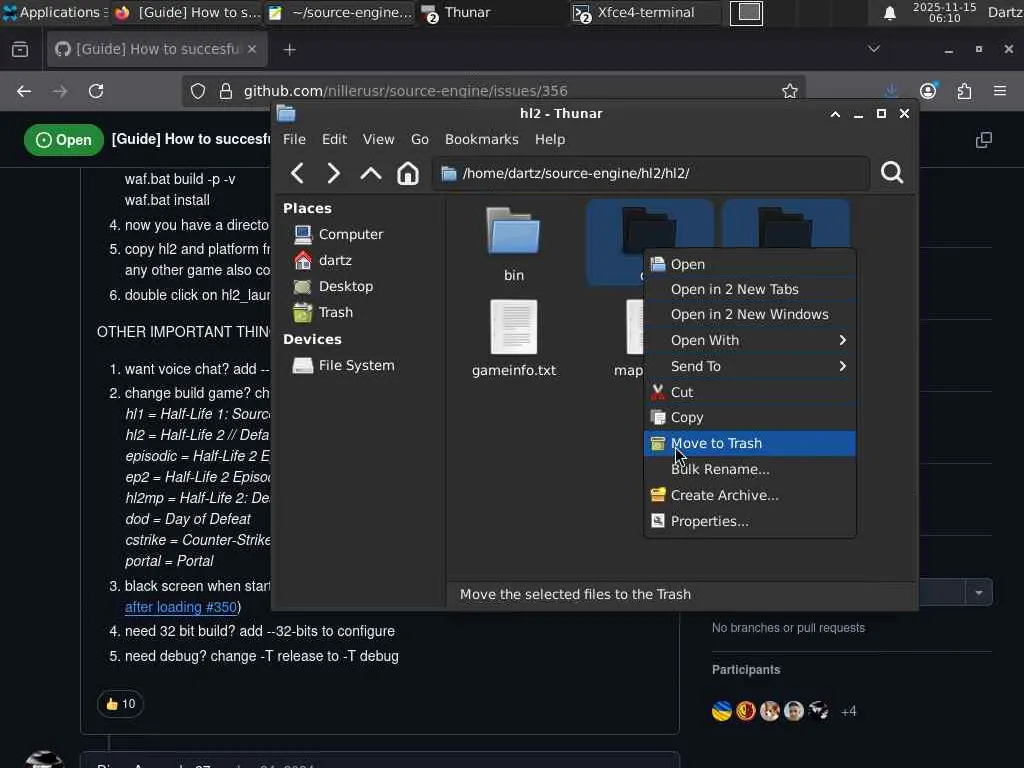
Task: Open Firefox hamburger menu
Action: click(1000, 91)
